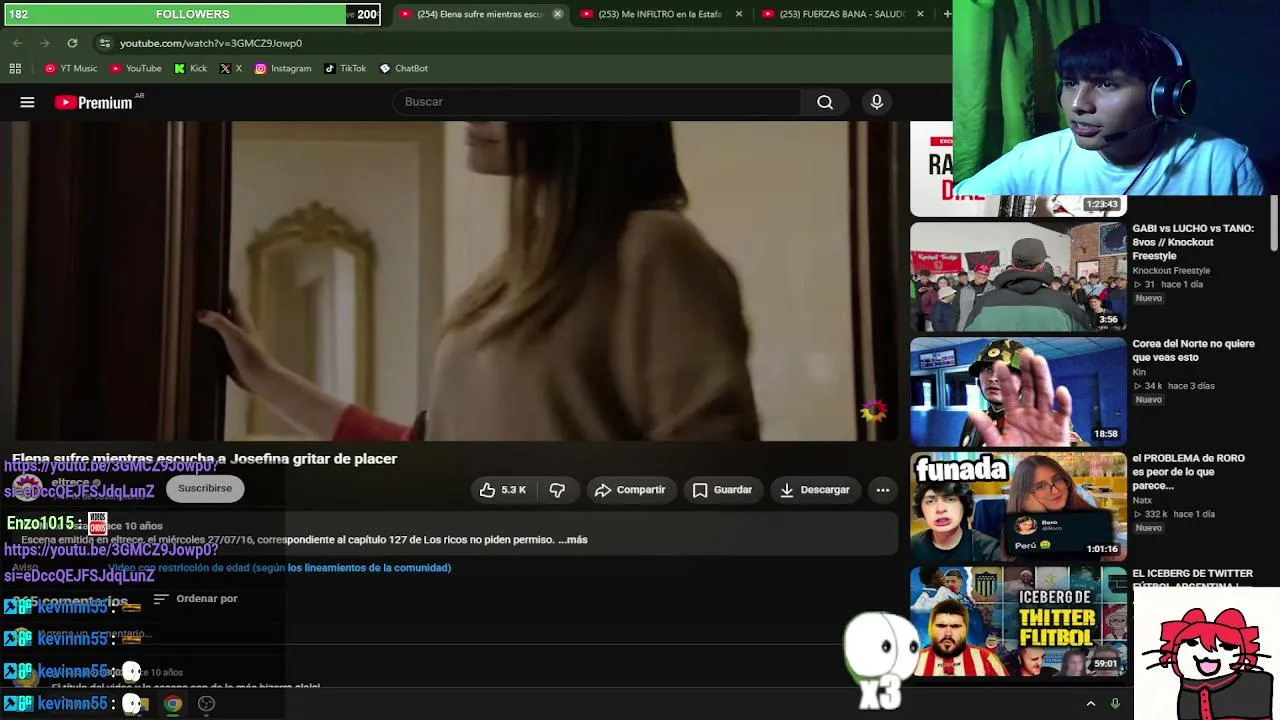
Task: Go back with the browser back arrow
Action: (x=17, y=43)
